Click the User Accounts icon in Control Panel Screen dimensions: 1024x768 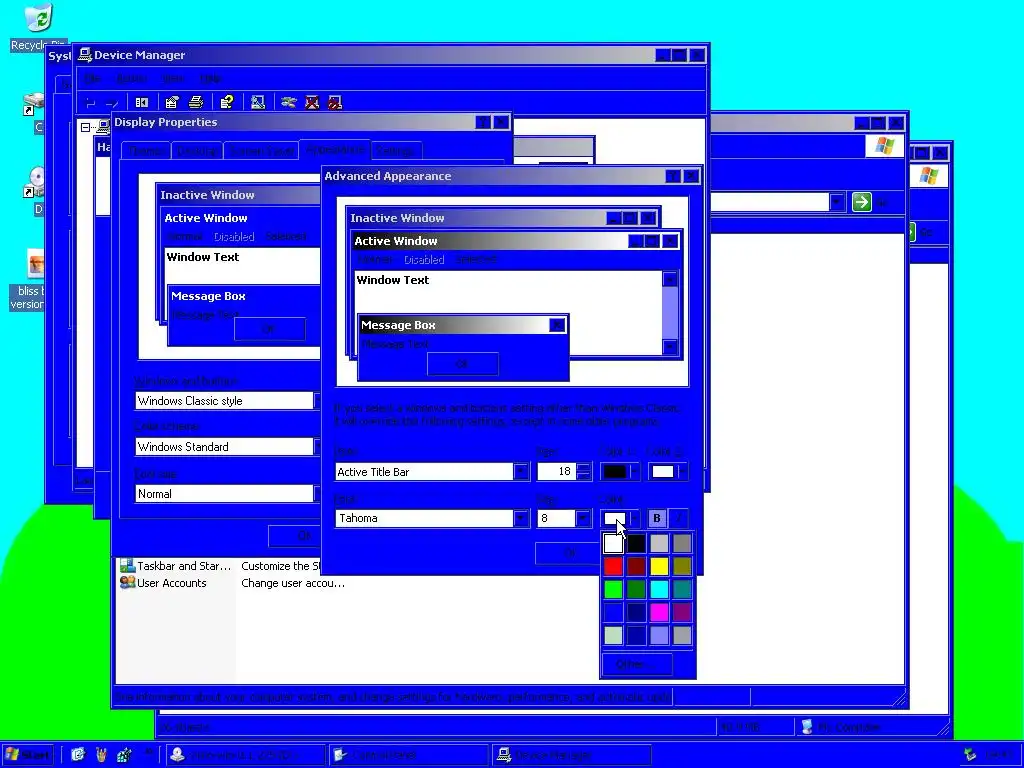127,583
